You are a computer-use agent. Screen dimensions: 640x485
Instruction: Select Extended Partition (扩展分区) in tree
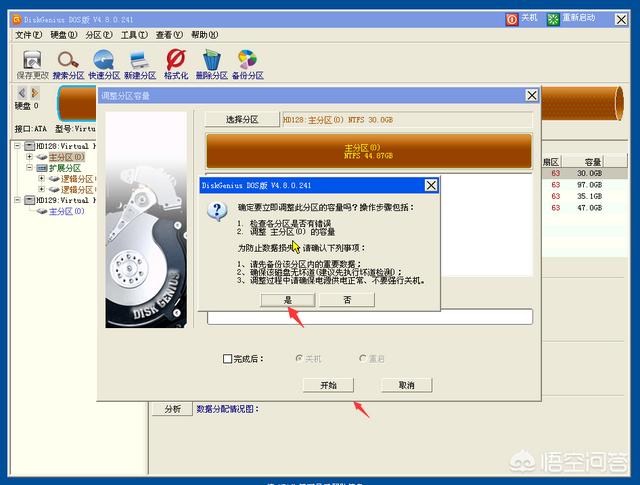[65, 168]
